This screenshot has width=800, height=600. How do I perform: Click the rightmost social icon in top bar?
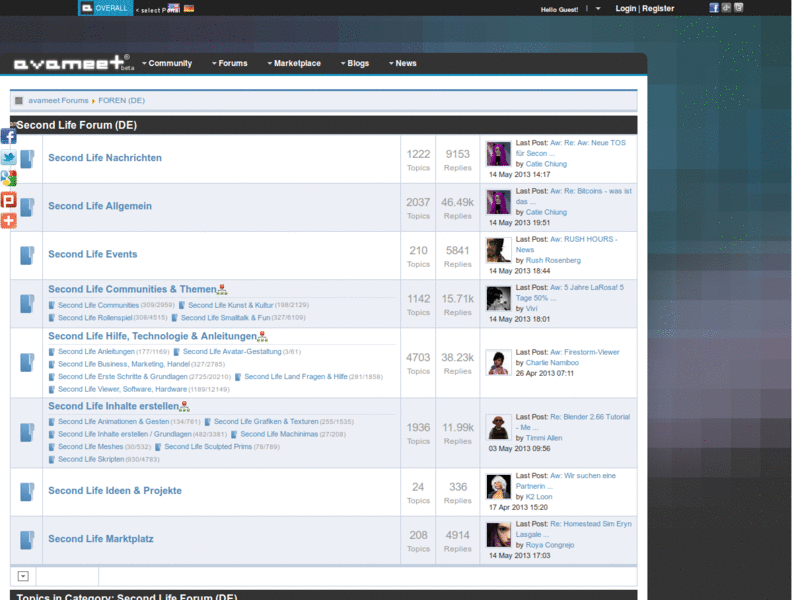(x=738, y=8)
